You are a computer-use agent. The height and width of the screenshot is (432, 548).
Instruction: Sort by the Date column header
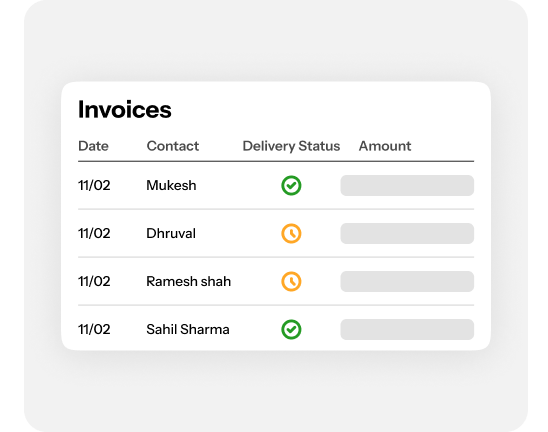coord(93,146)
